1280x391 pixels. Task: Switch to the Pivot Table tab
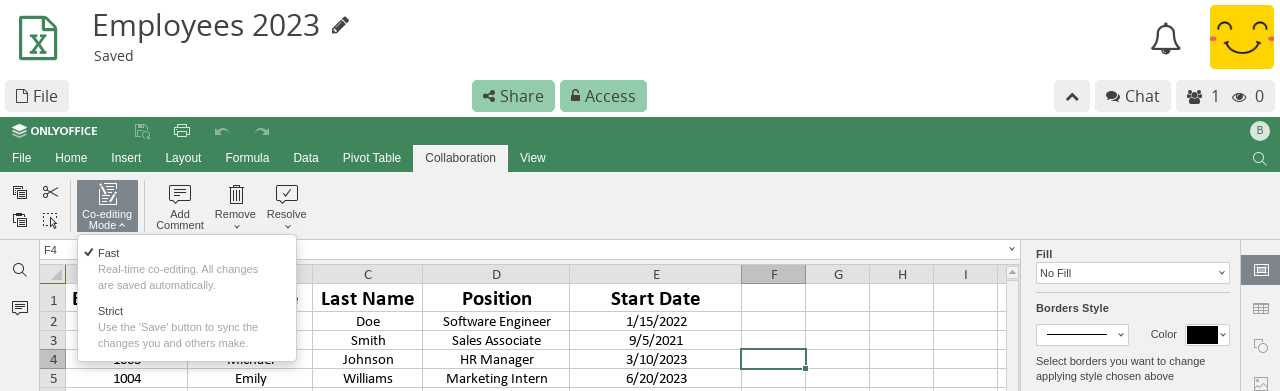(x=371, y=158)
